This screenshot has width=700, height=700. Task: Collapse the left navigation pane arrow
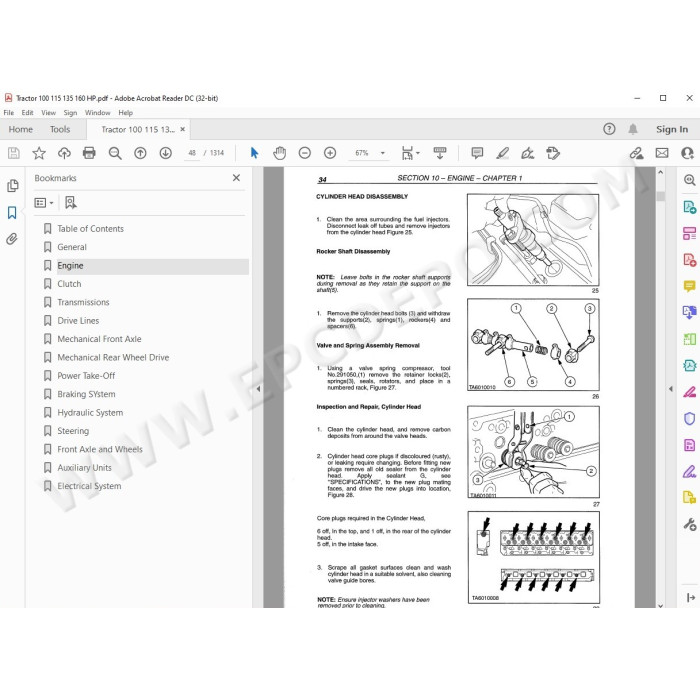click(x=258, y=389)
